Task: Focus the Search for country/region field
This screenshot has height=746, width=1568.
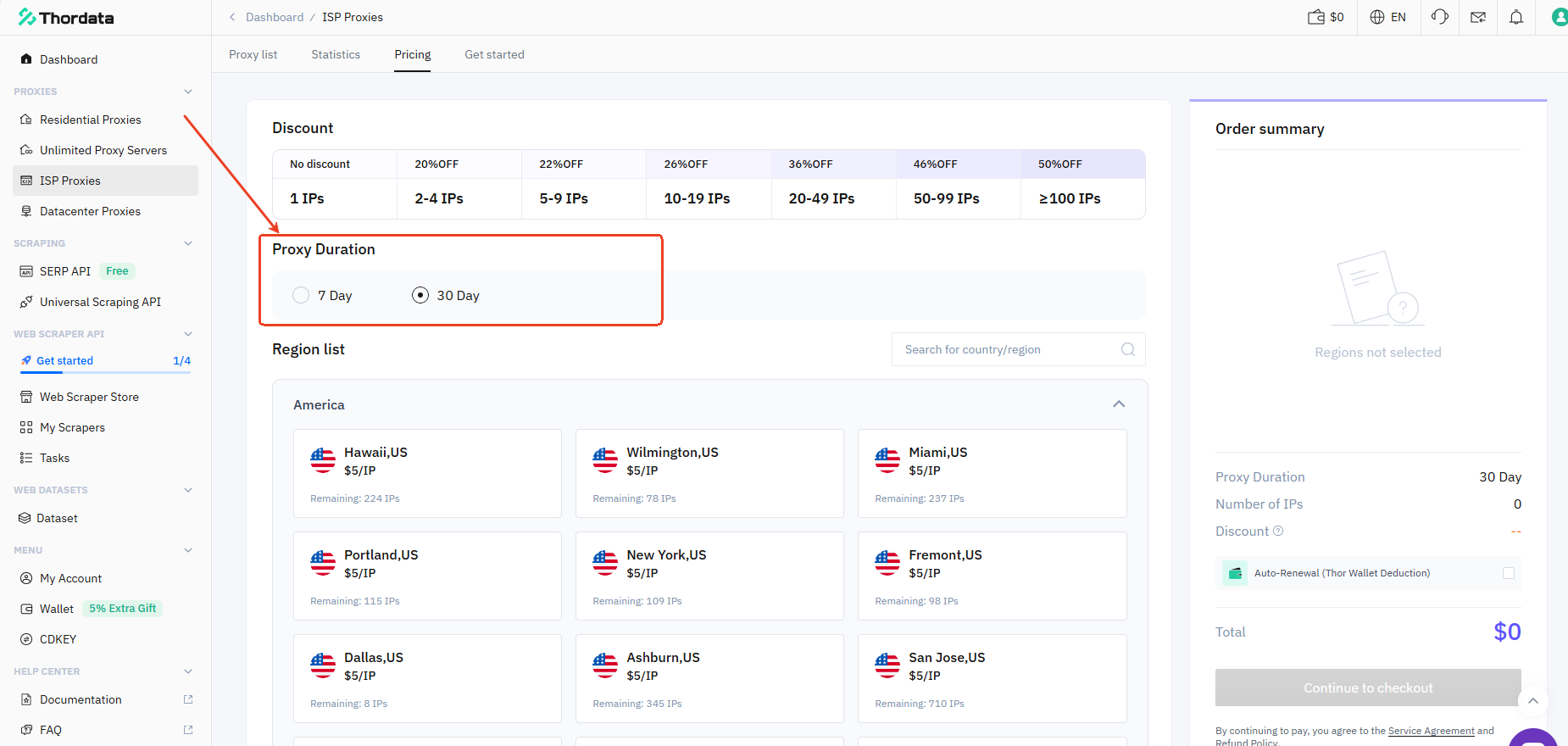Action: 1018,349
